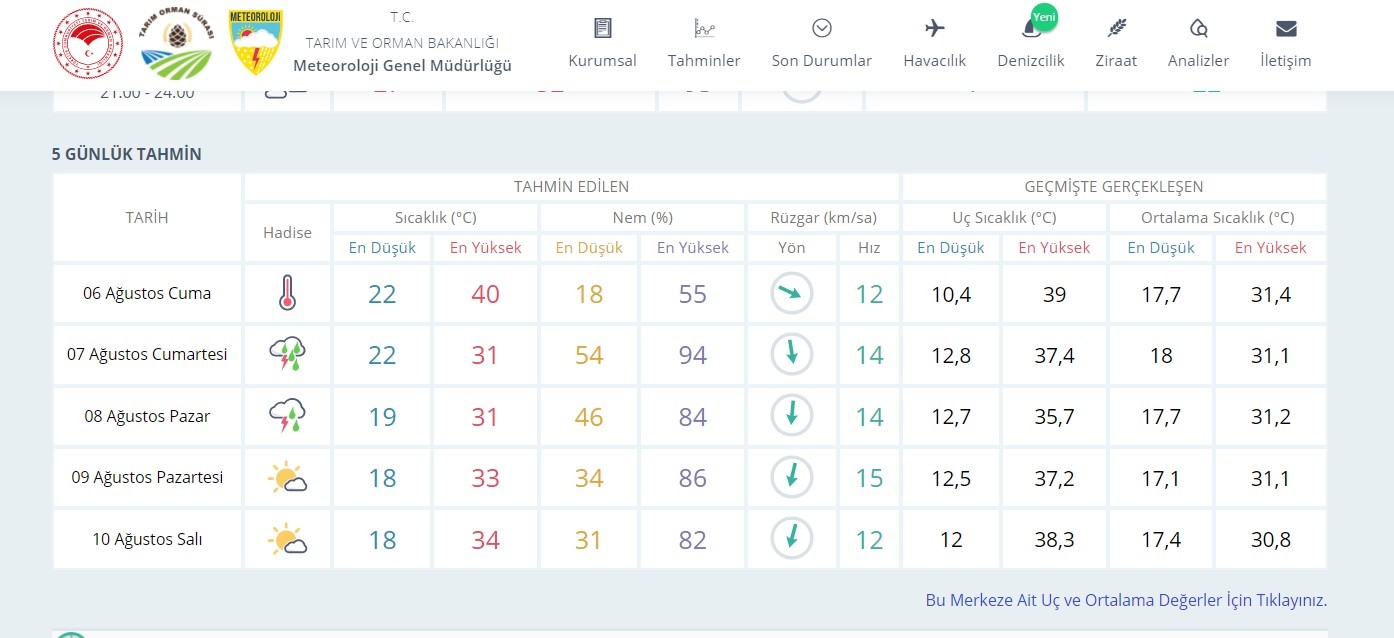Click the 09 Ağustos Pazartesi date cell
The width and height of the screenshot is (1394, 638).
click(x=147, y=478)
